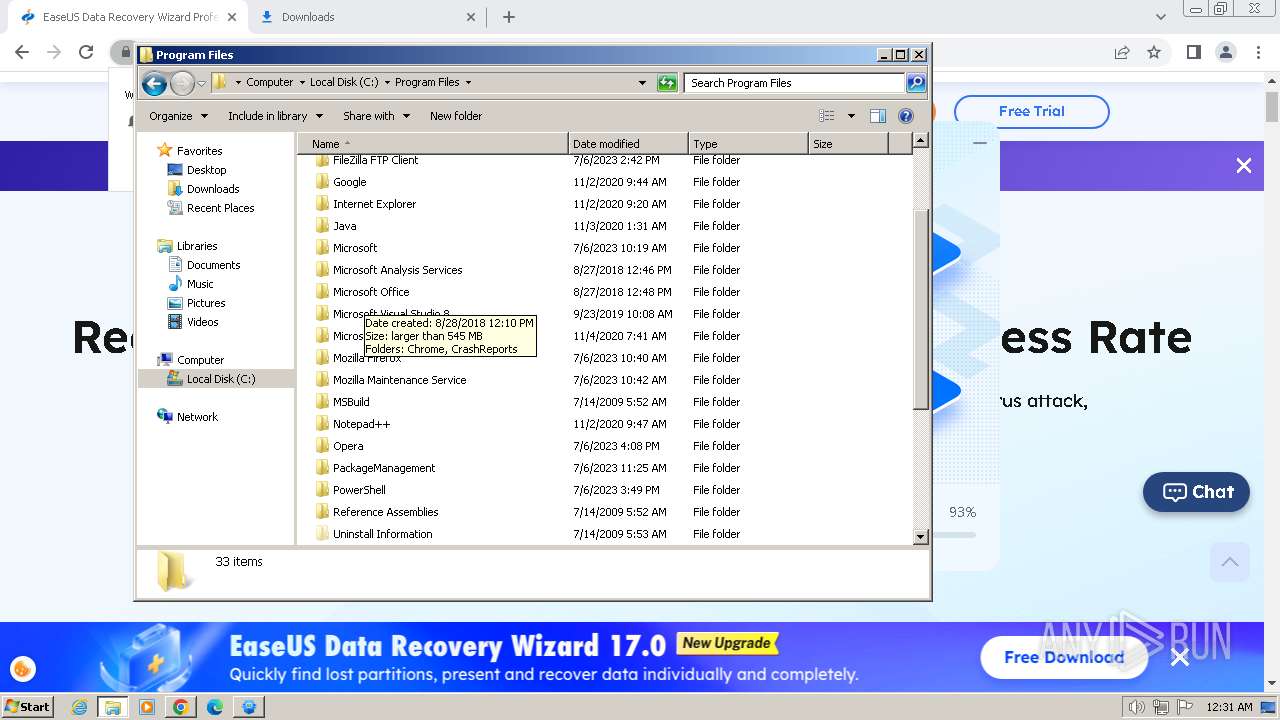Image resolution: width=1280 pixels, height=720 pixels.
Task: Click the browser reload icon
Action: tap(86, 52)
